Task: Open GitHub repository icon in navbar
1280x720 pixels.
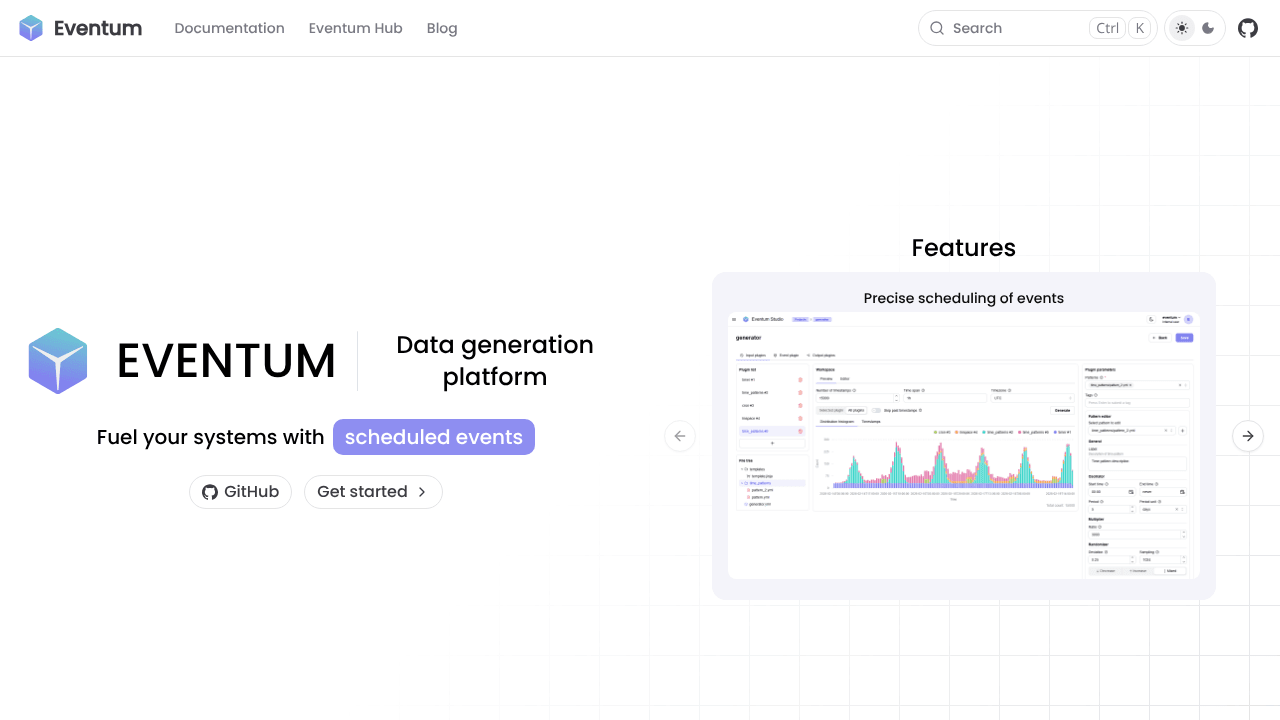Action: coord(1248,28)
